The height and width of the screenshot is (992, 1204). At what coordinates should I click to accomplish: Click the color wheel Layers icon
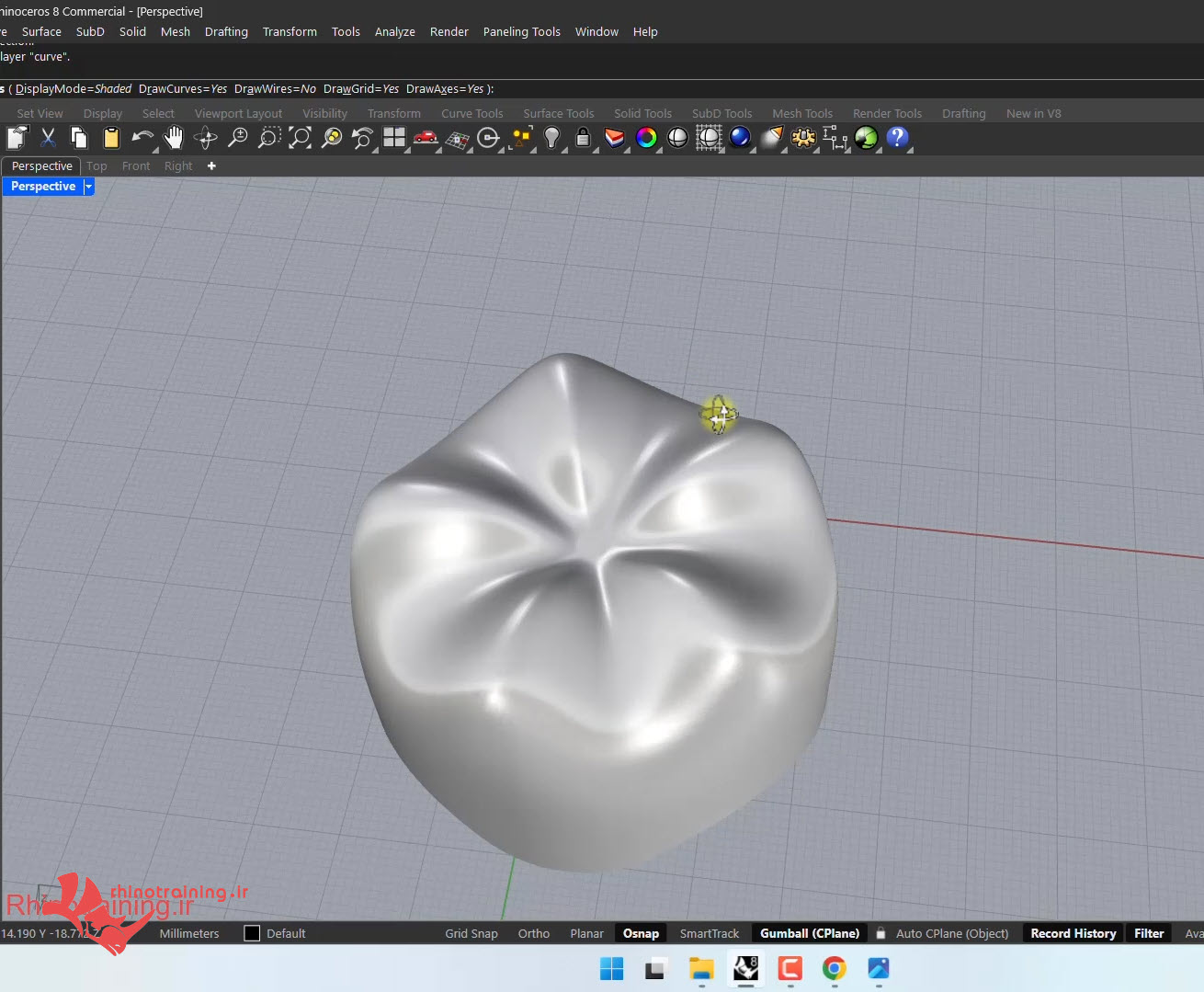(646, 138)
